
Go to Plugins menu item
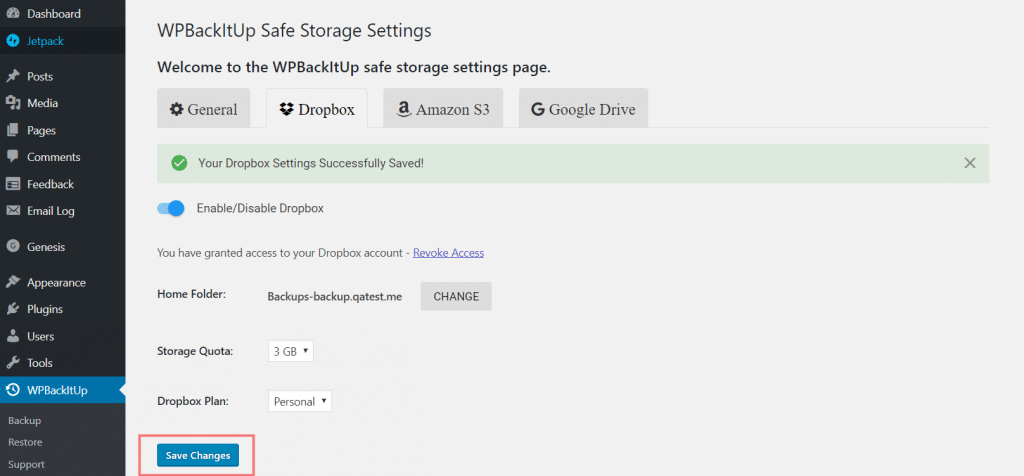pos(63,309)
